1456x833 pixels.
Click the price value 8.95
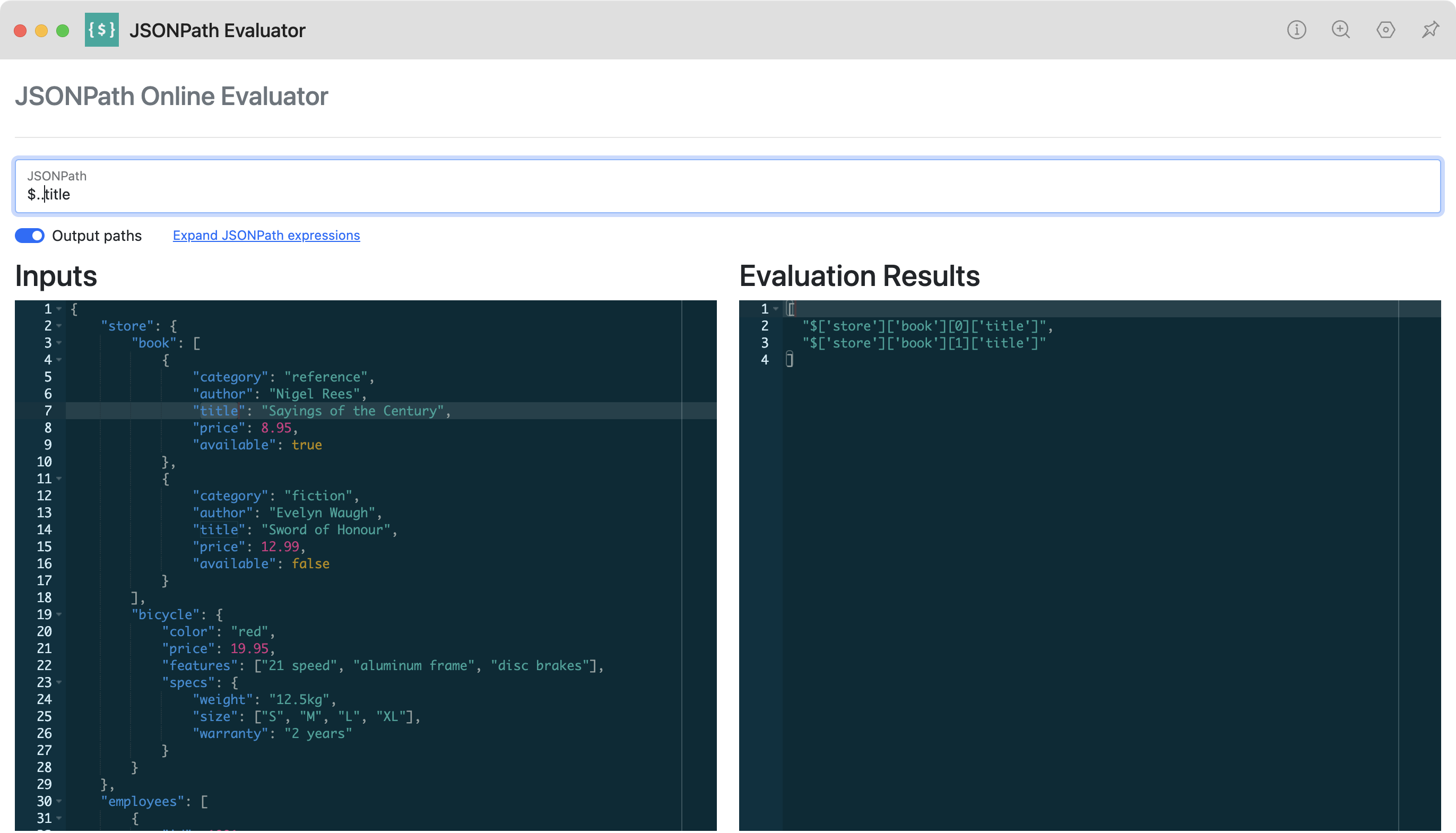coord(276,428)
